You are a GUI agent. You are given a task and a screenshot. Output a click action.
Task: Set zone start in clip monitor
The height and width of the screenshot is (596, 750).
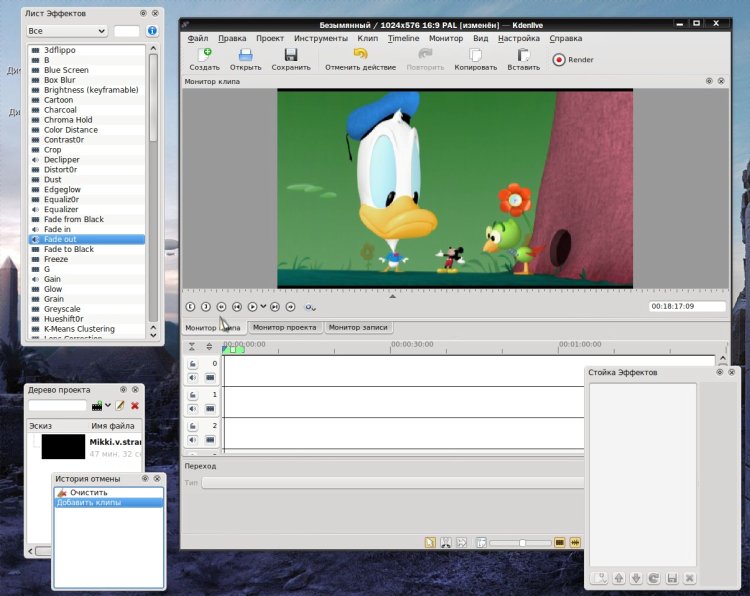[190, 307]
